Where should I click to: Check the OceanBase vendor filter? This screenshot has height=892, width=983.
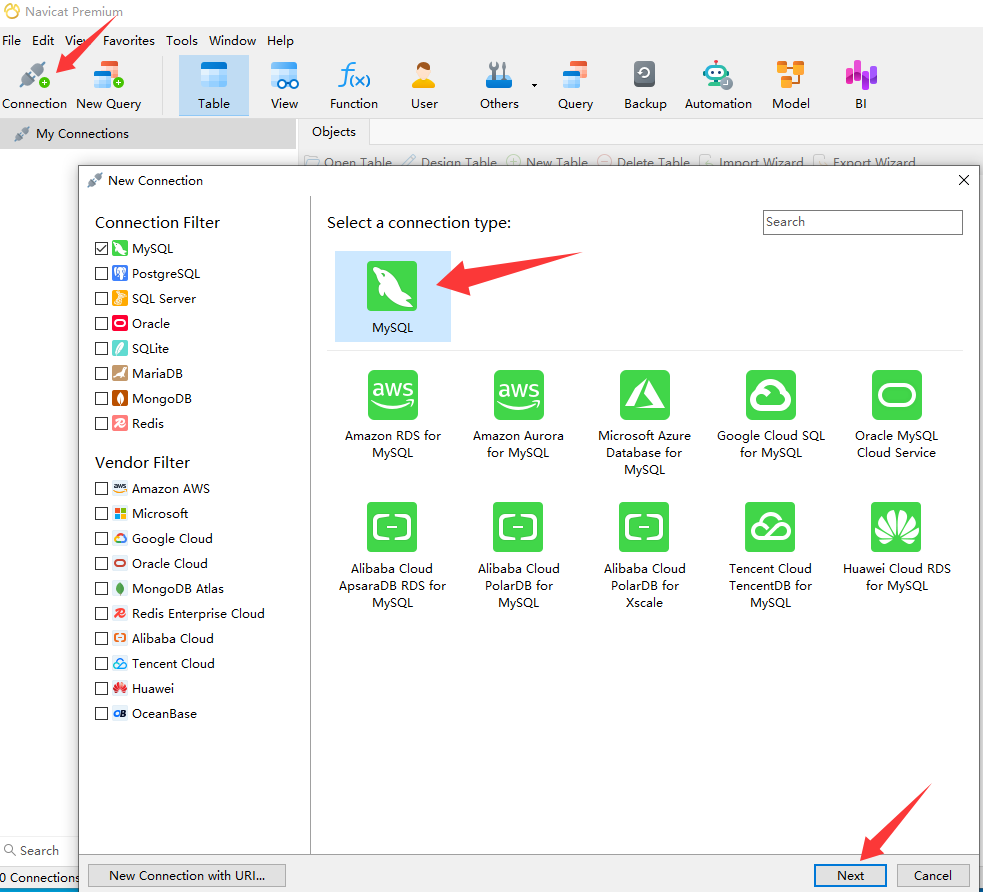tap(102, 713)
